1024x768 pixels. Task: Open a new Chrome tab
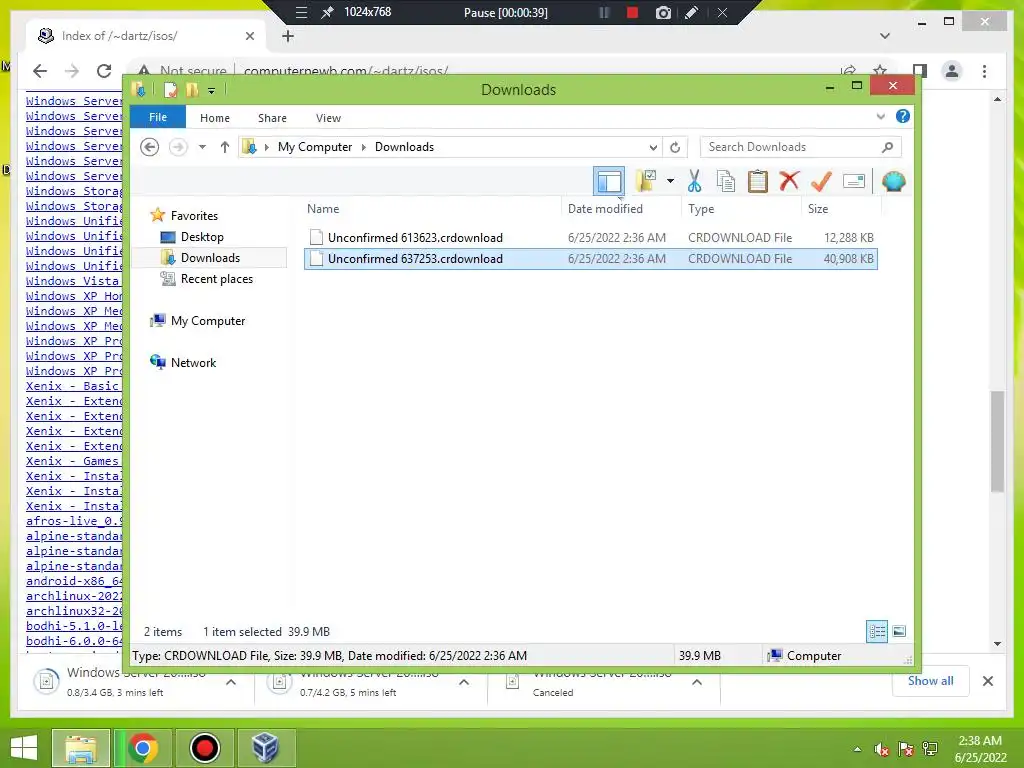pyautogui.click(x=288, y=36)
